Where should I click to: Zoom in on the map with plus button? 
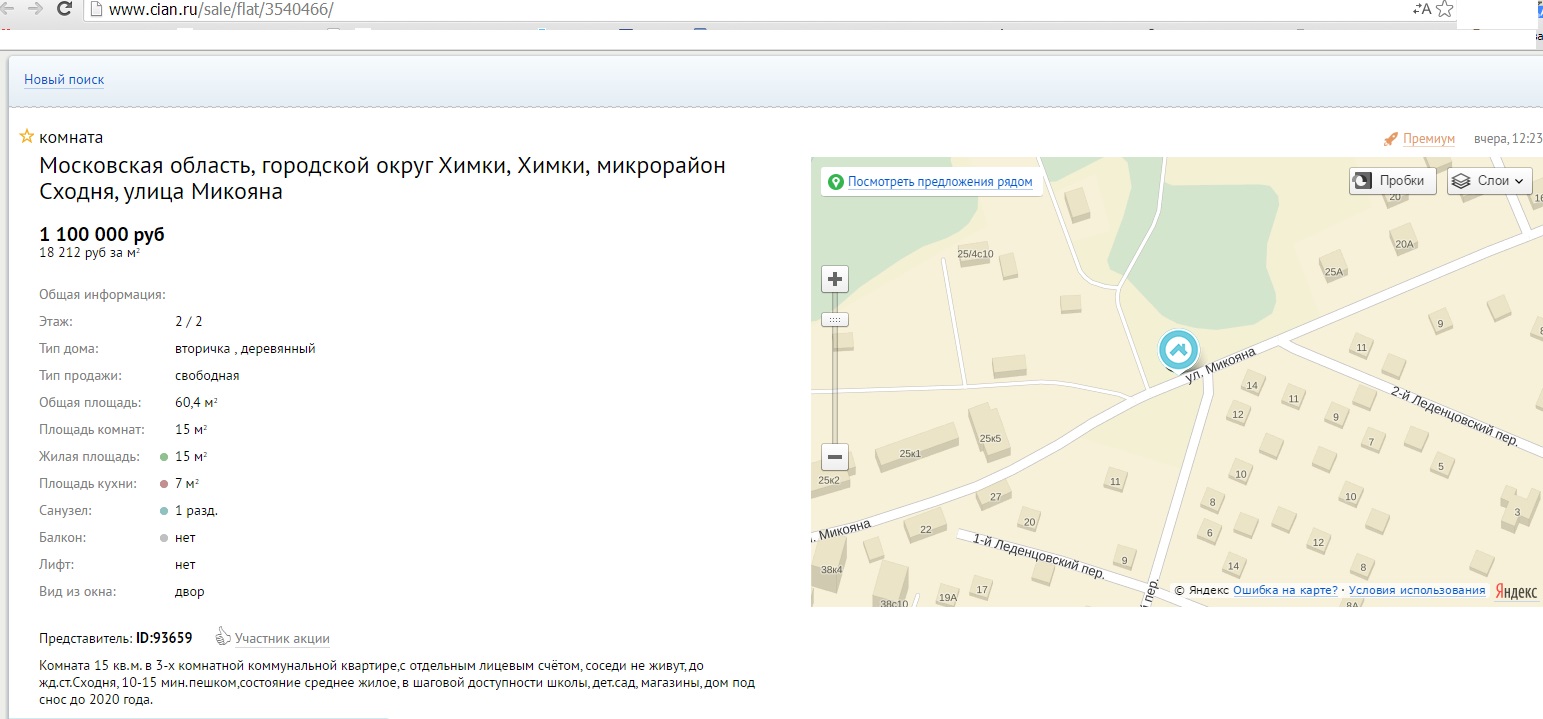tap(834, 279)
